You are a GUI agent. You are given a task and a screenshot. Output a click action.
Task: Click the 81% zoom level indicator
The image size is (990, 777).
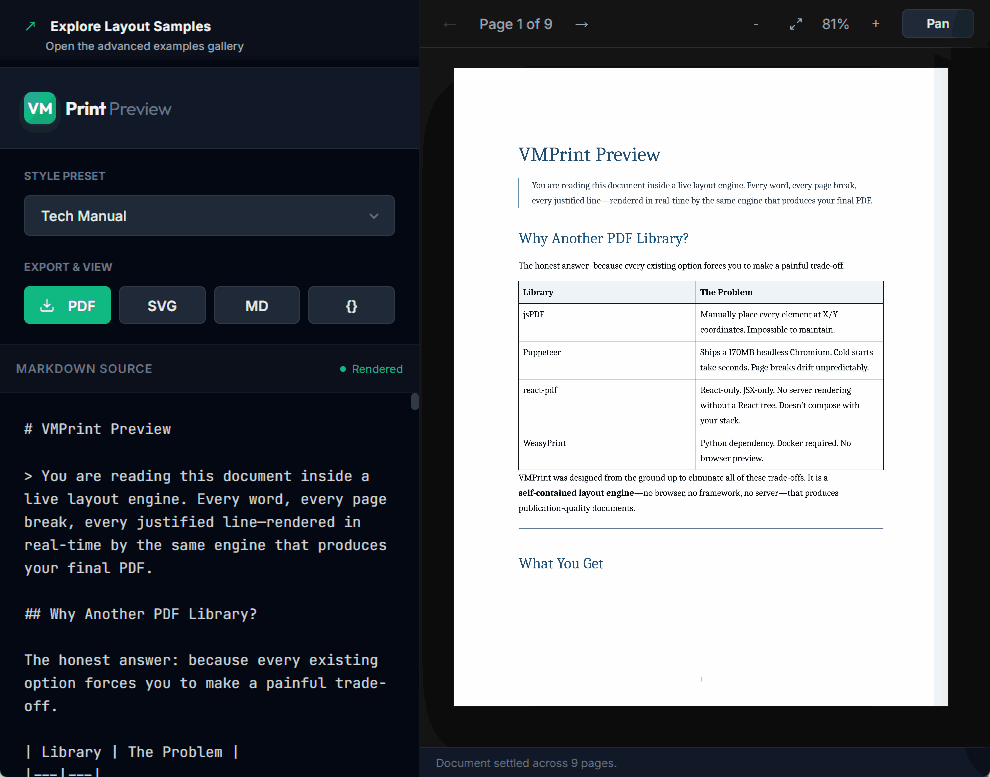[835, 24]
